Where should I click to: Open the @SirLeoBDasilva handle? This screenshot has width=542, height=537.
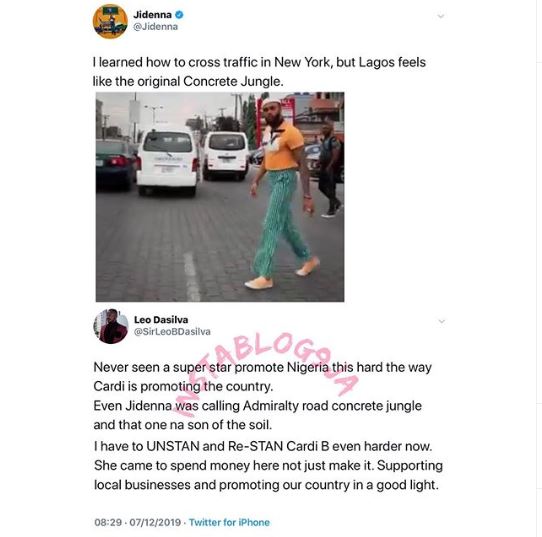pos(172,332)
